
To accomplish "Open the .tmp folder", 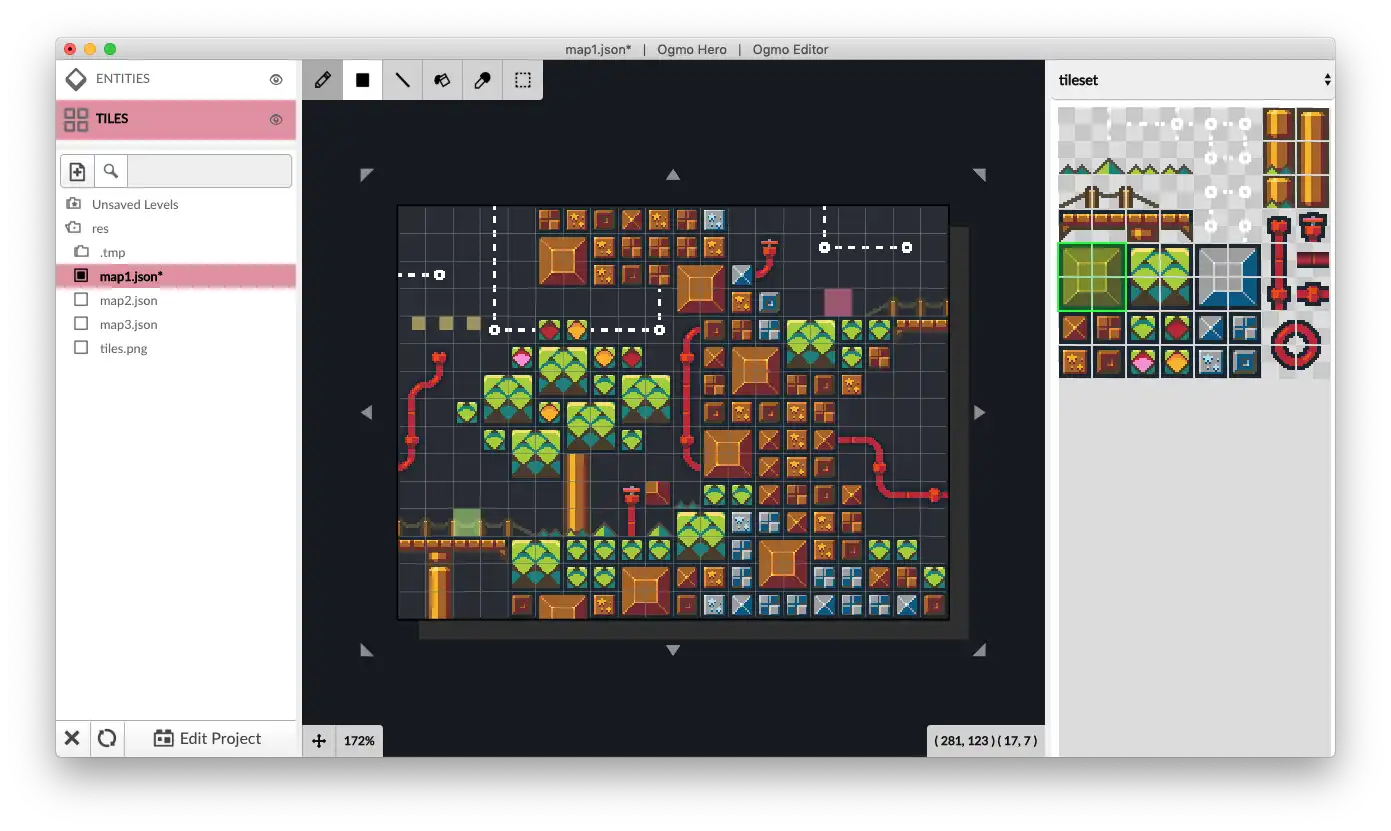I will 176,252.
